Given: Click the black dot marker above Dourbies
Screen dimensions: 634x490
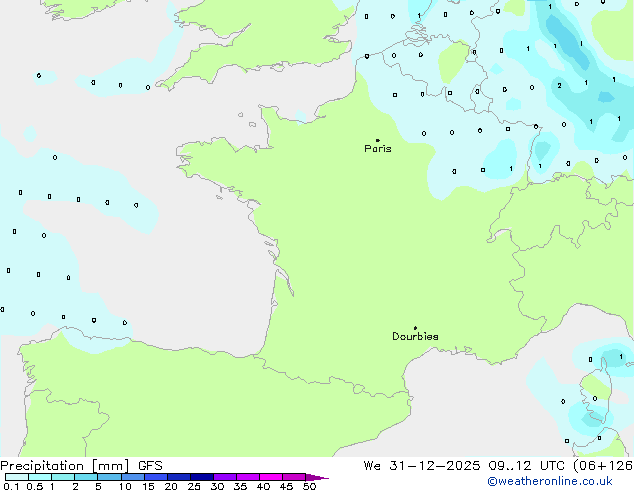Looking at the screenshot, I should (415, 328).
